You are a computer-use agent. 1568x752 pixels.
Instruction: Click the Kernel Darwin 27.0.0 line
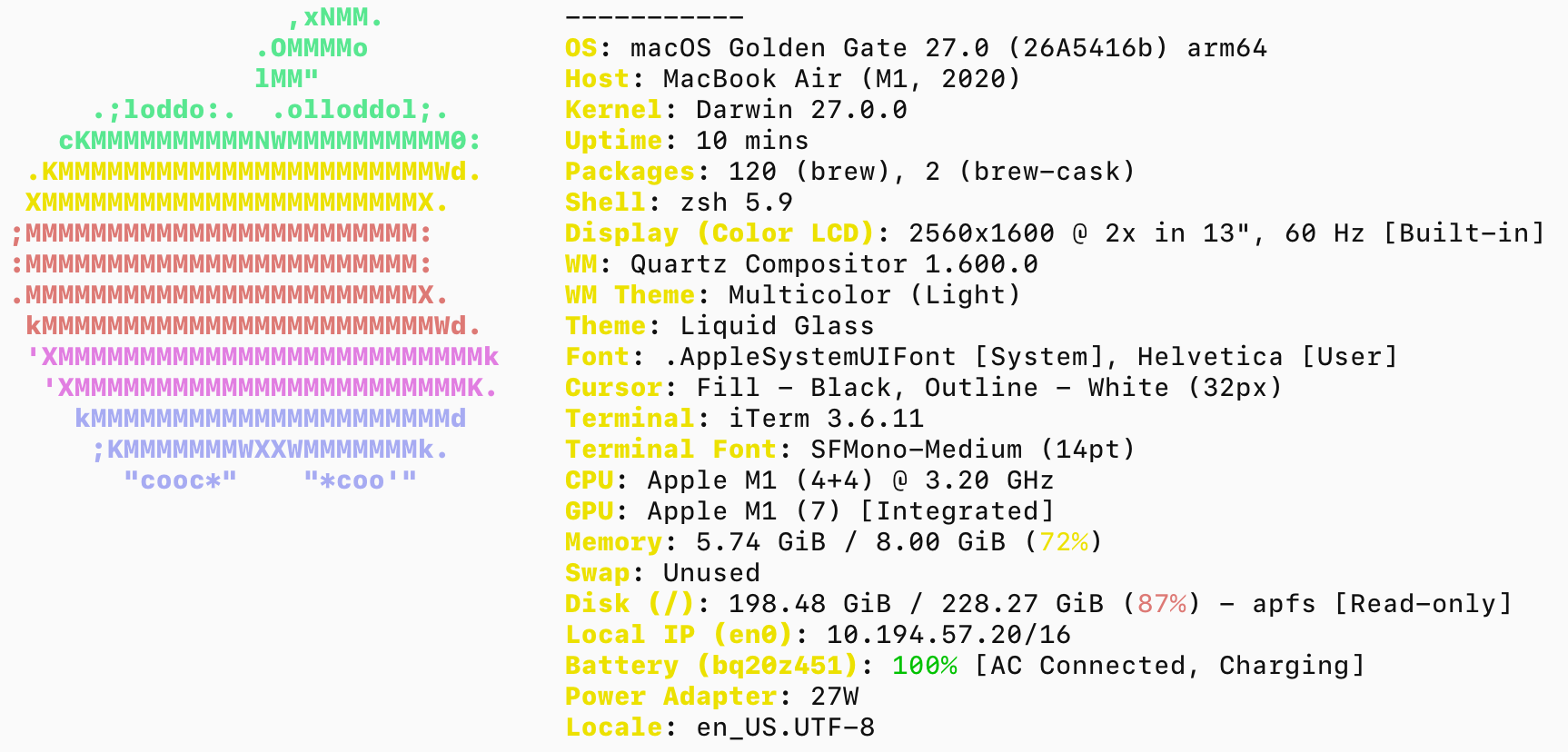pos(736,109)
